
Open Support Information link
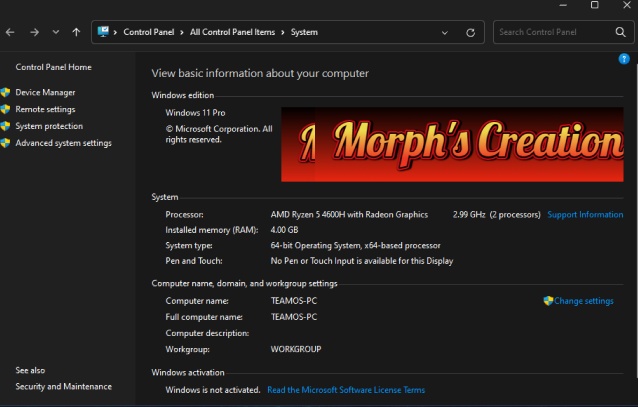585,214
